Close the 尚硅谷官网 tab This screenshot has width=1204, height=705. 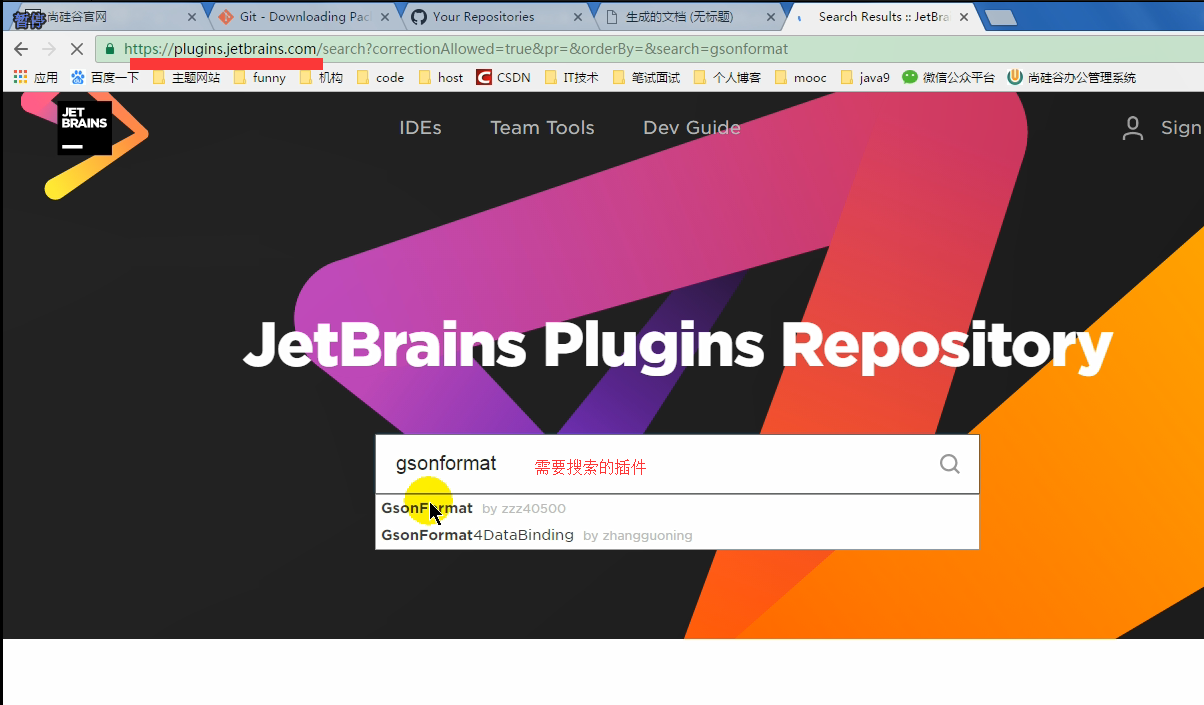[x=193, y=17]
